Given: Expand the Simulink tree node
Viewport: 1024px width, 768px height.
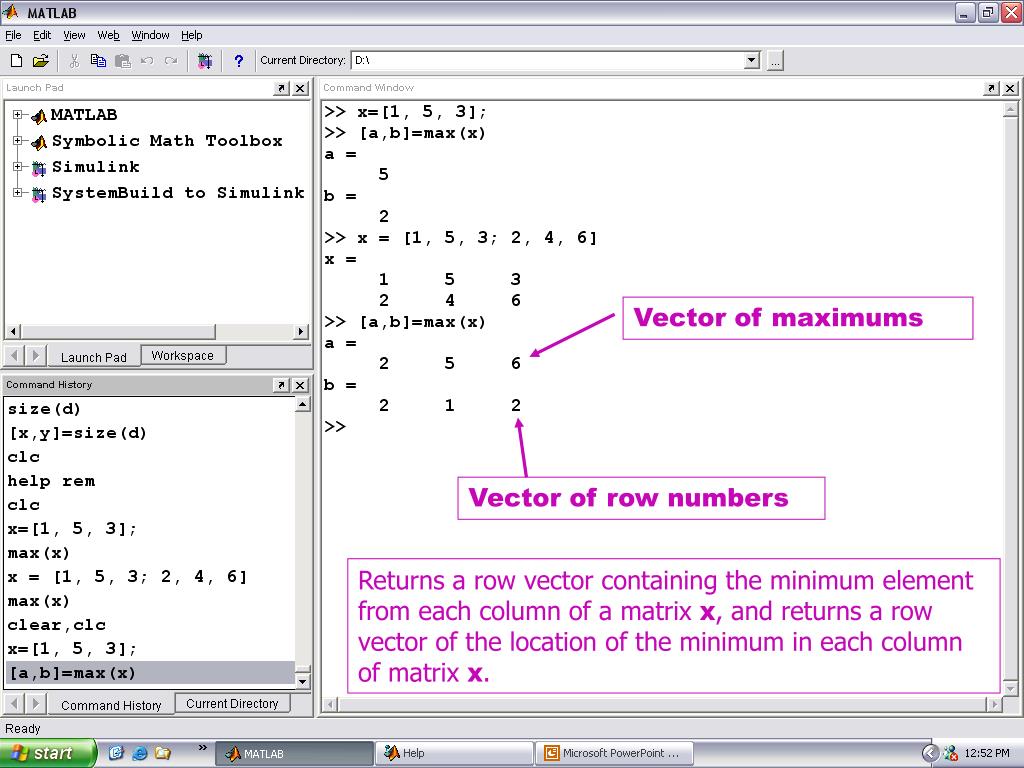Looking at the screenshot, I should coord(18,167).
